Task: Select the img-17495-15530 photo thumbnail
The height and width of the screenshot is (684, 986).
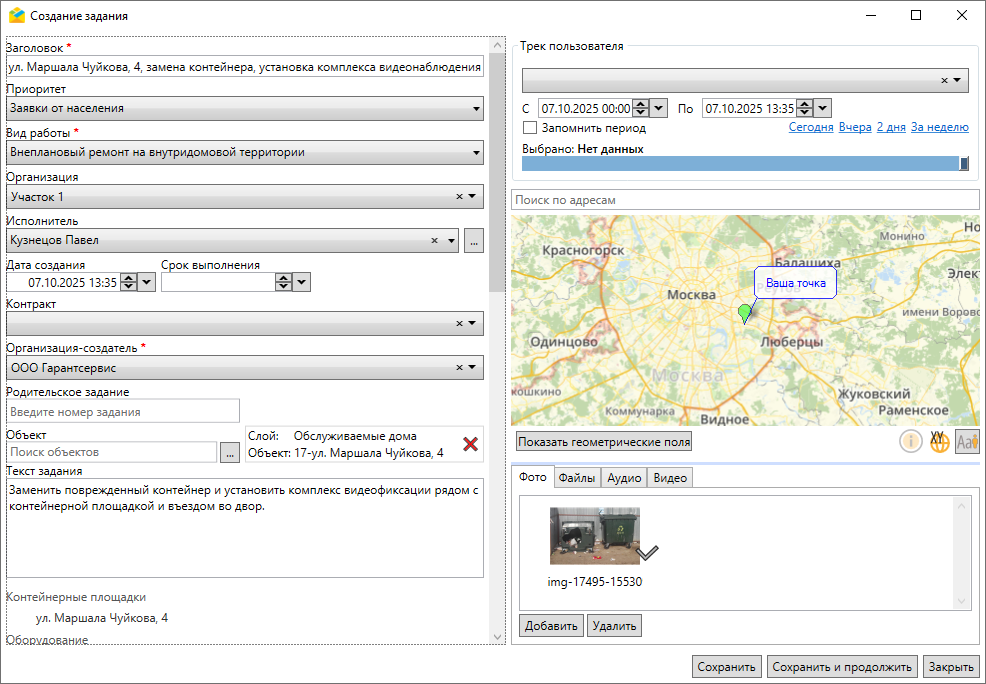Action: 594,537
